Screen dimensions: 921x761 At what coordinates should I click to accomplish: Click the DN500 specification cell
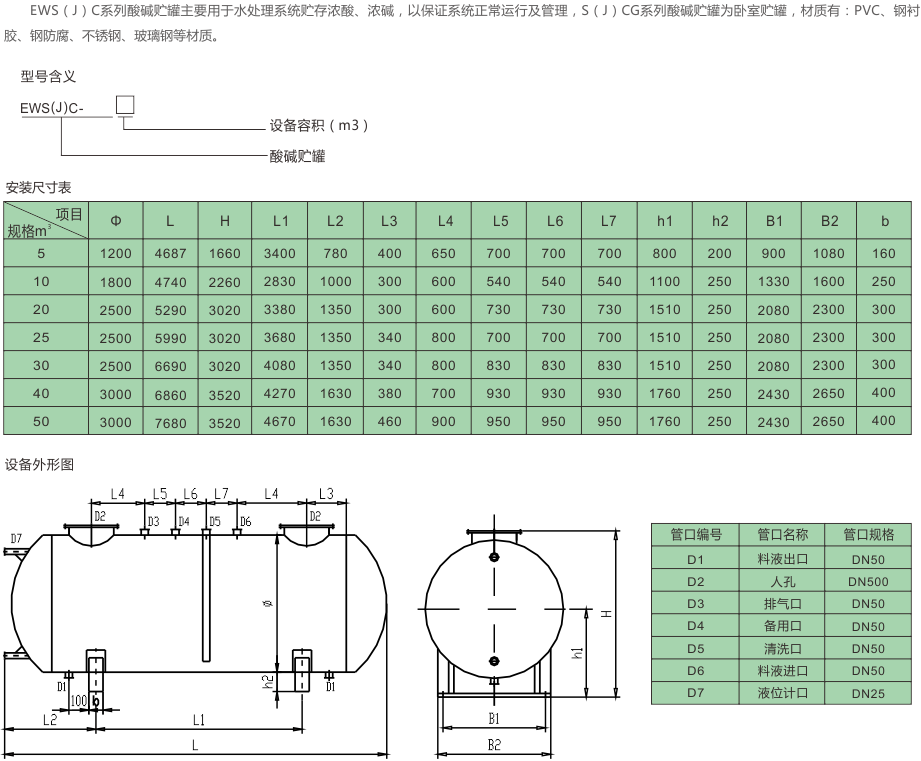867,581
